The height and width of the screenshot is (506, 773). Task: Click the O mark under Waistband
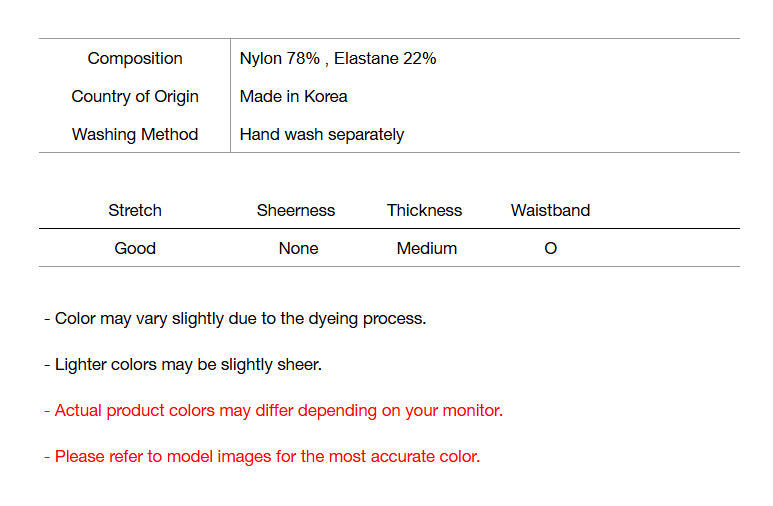[550, 248]
